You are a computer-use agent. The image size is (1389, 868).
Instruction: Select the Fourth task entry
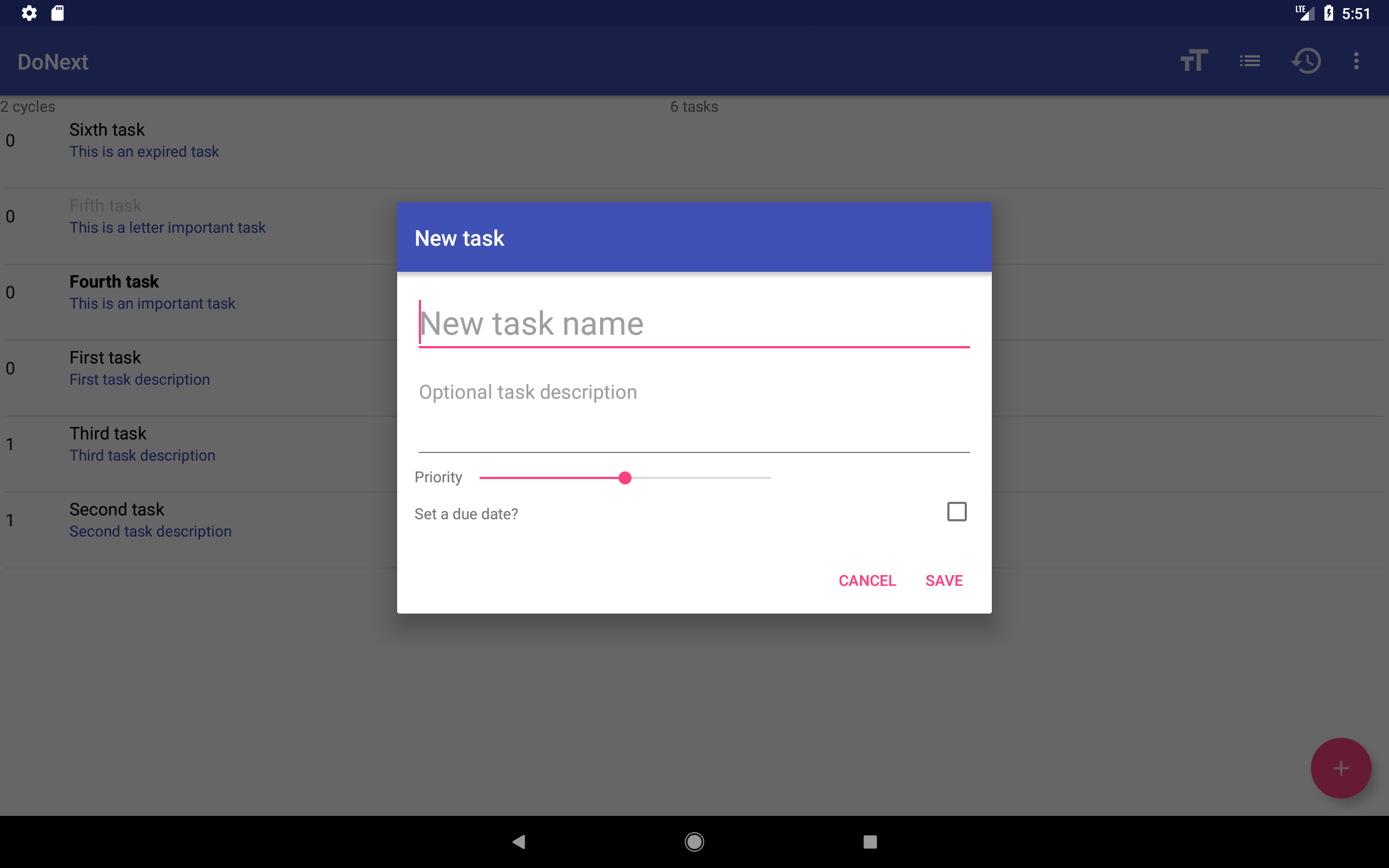coord(152,292)
